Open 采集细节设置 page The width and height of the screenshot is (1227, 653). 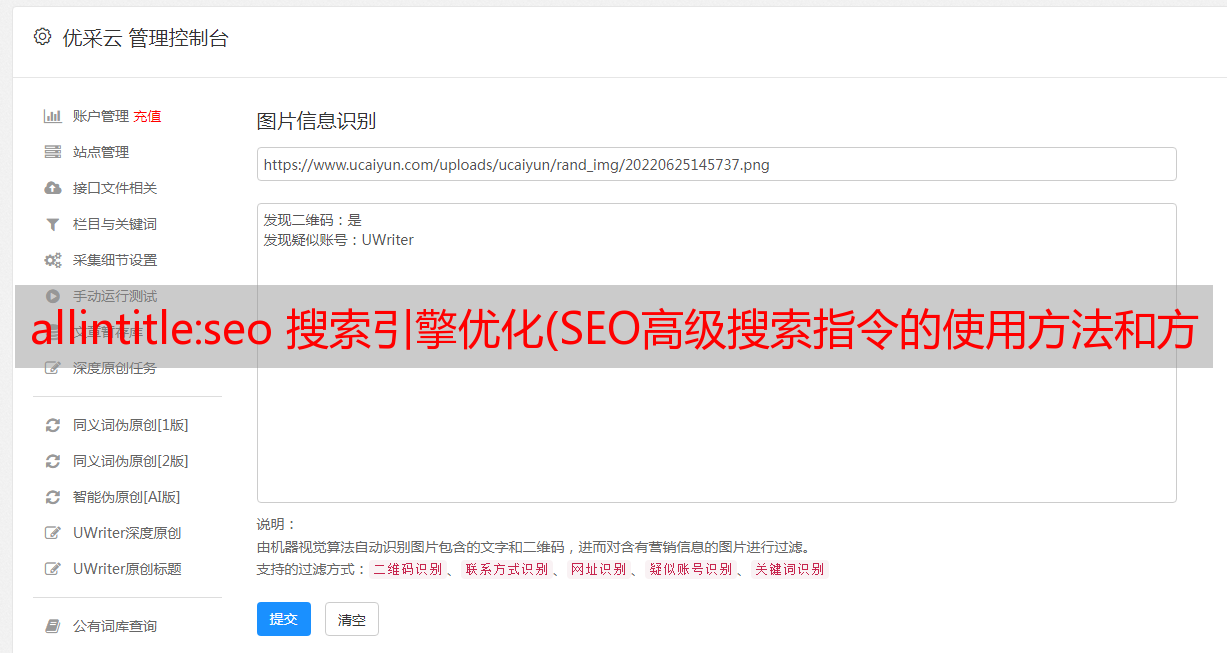115,260
